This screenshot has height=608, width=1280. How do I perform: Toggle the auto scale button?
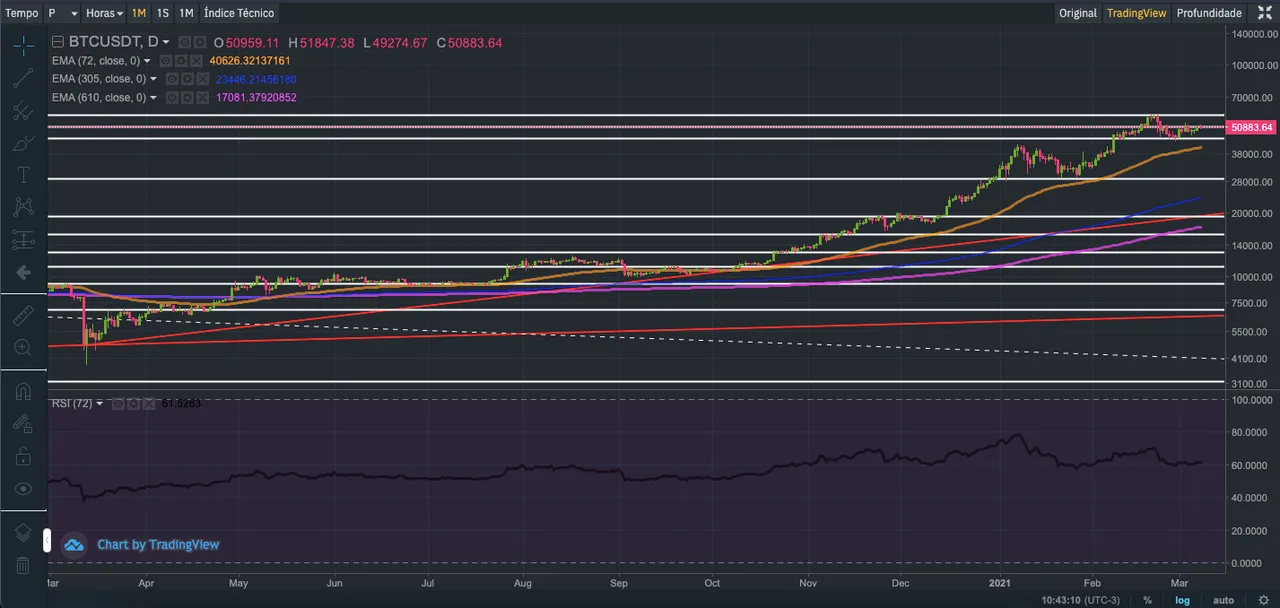pos(1223,600)
